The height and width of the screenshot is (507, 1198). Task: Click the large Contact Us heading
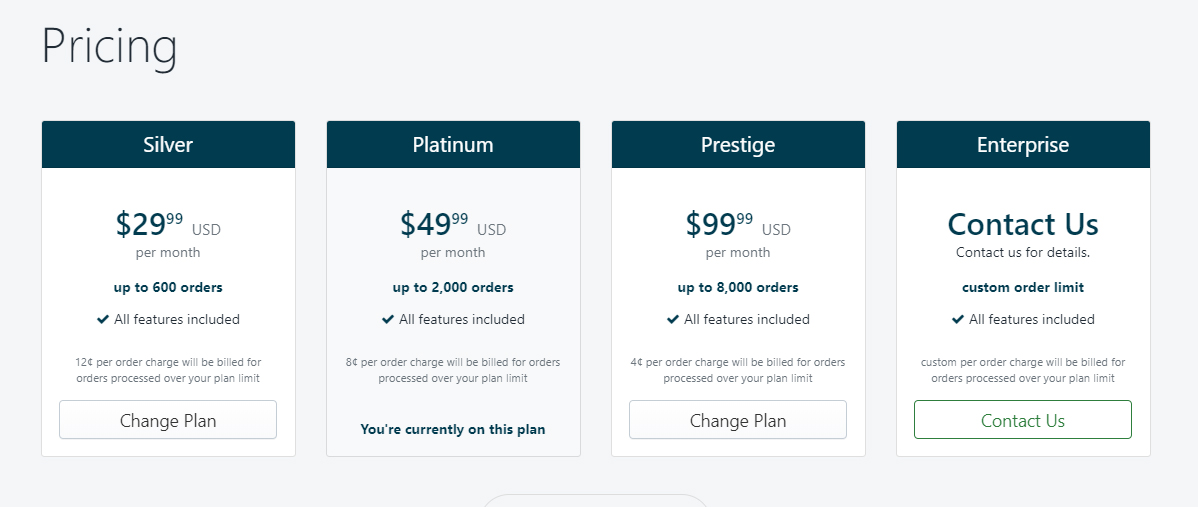click(x=1023, y=224)
